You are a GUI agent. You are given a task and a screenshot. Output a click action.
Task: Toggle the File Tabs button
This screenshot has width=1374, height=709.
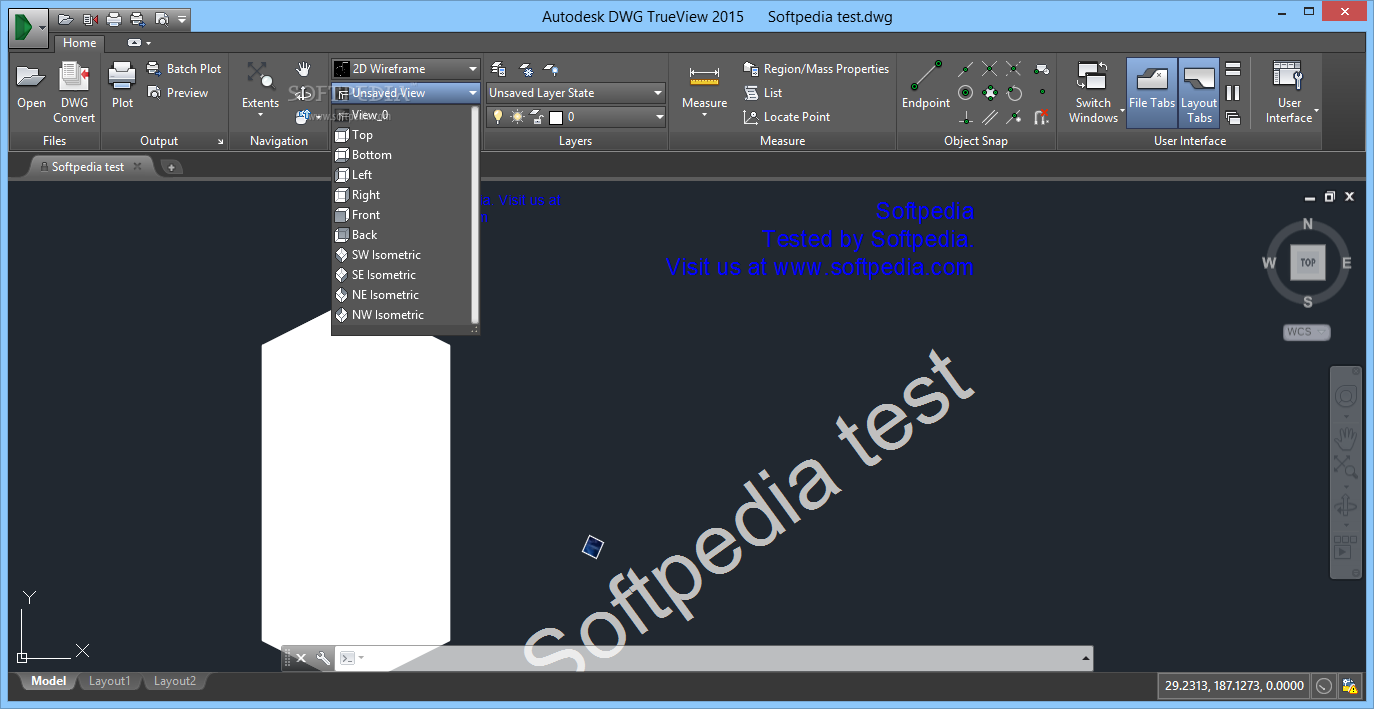click(x=1151, y=91)
